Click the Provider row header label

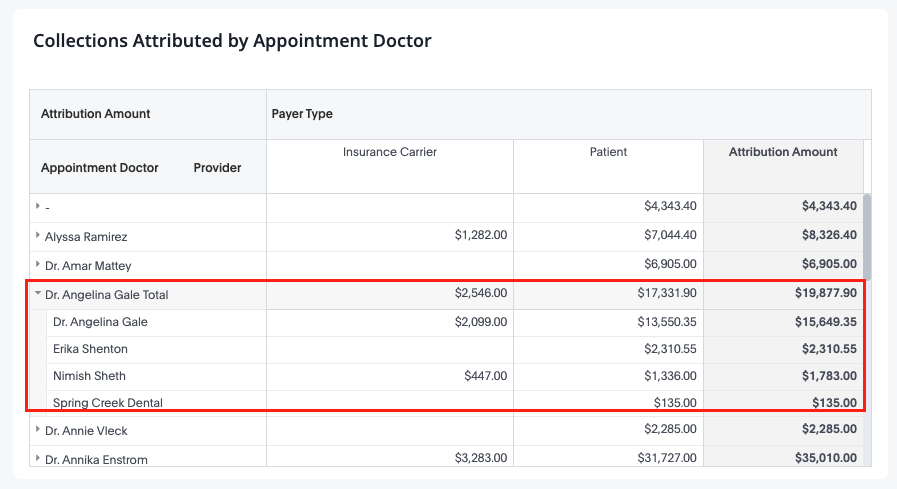coord(217,168)
